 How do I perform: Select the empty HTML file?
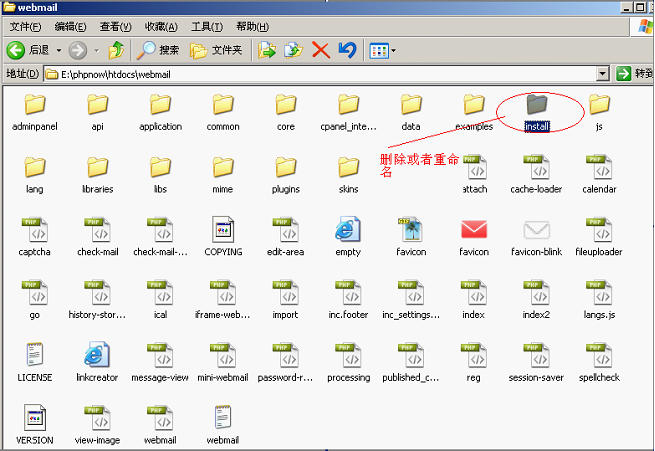[x=348, y=237]
